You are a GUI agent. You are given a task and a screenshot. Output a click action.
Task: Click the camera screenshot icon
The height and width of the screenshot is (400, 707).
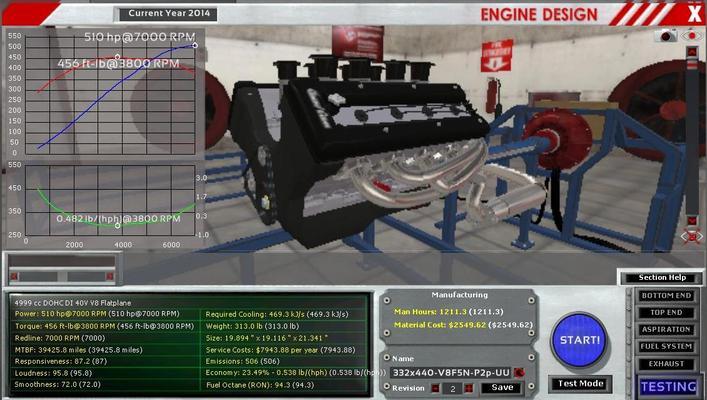click(667, 35)
